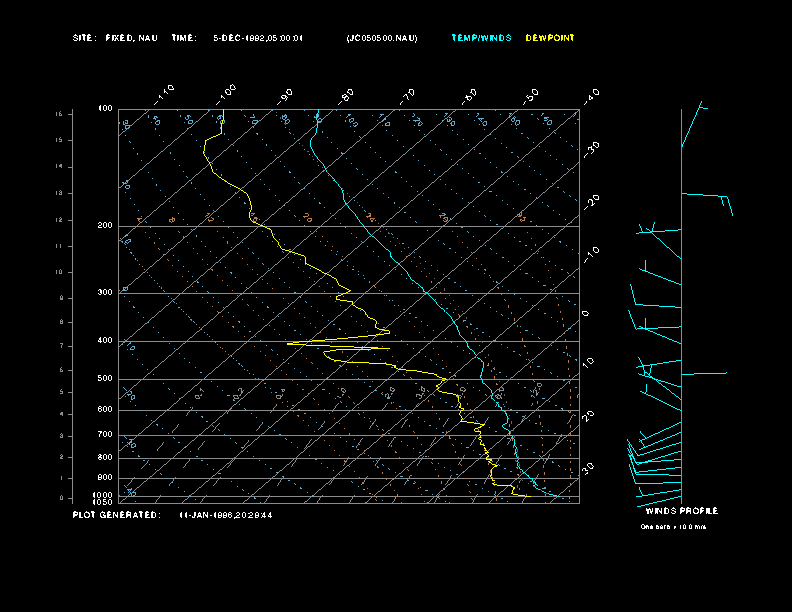This screenshot has height=612, width=792.
Task: Click the 500 pressure level label
Action: click(x=105, y=378)
